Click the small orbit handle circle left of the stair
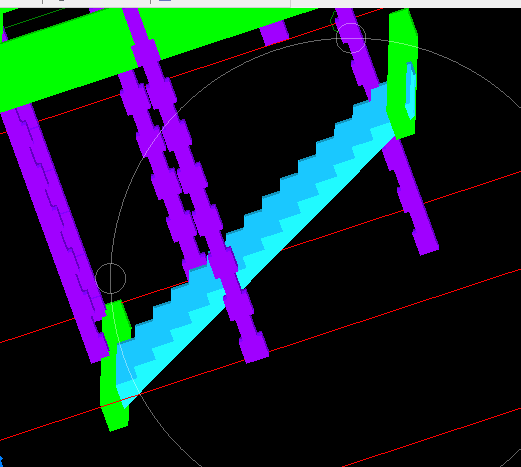 pyautogui.click(x=111, y=278)
